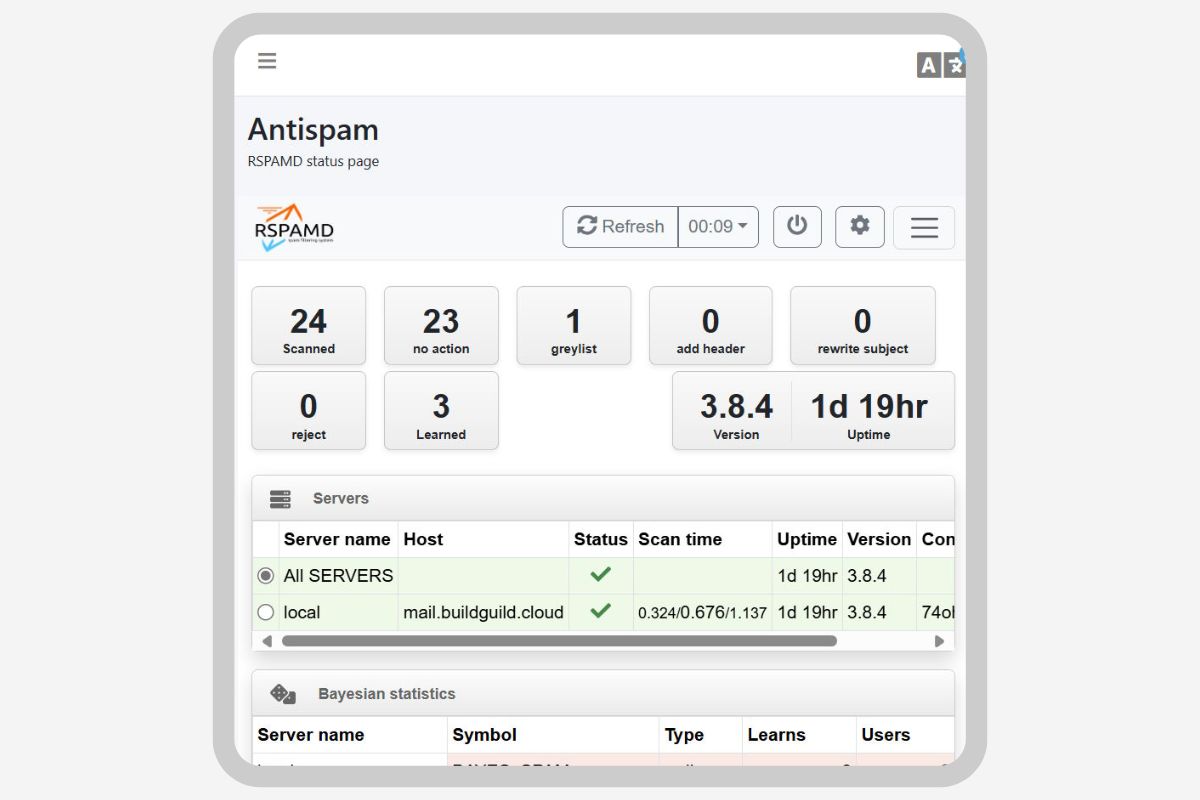Click the Scan time column header
This screenshot has height=800, width=1200.
pyautogui.click(x=680, y=539)
